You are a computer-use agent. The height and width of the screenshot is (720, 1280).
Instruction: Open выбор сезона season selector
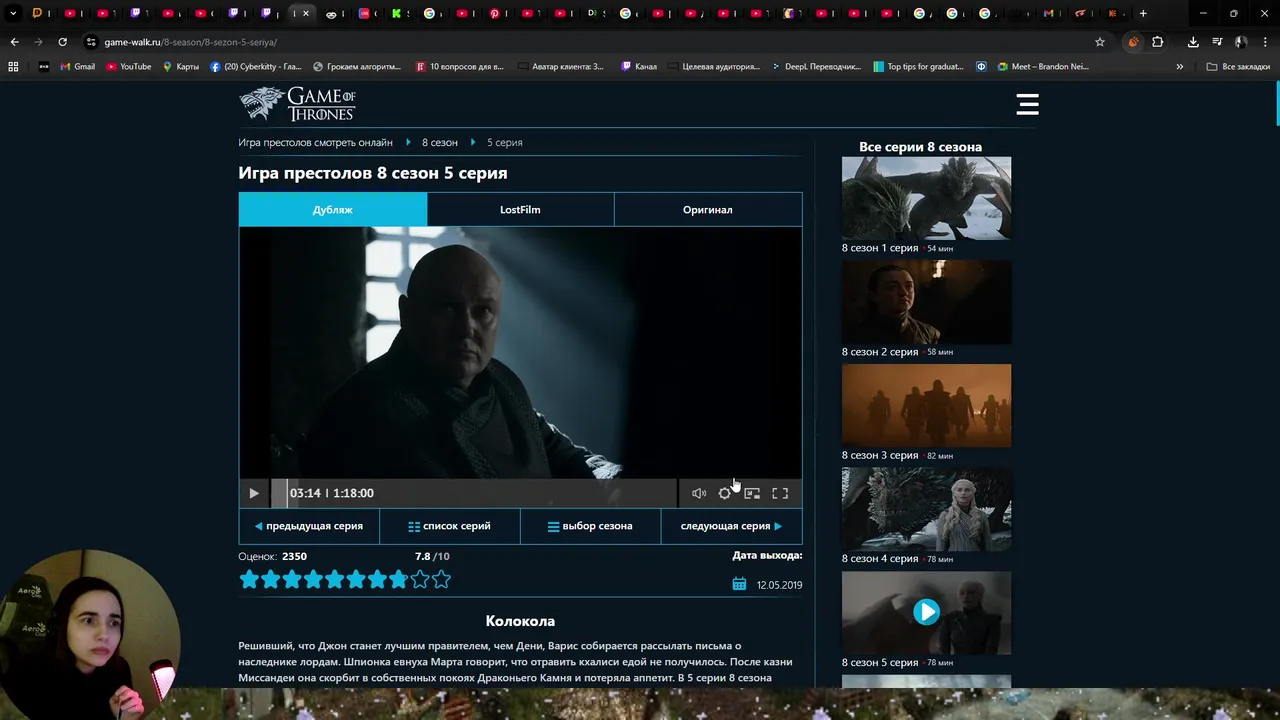pos(590,526)
